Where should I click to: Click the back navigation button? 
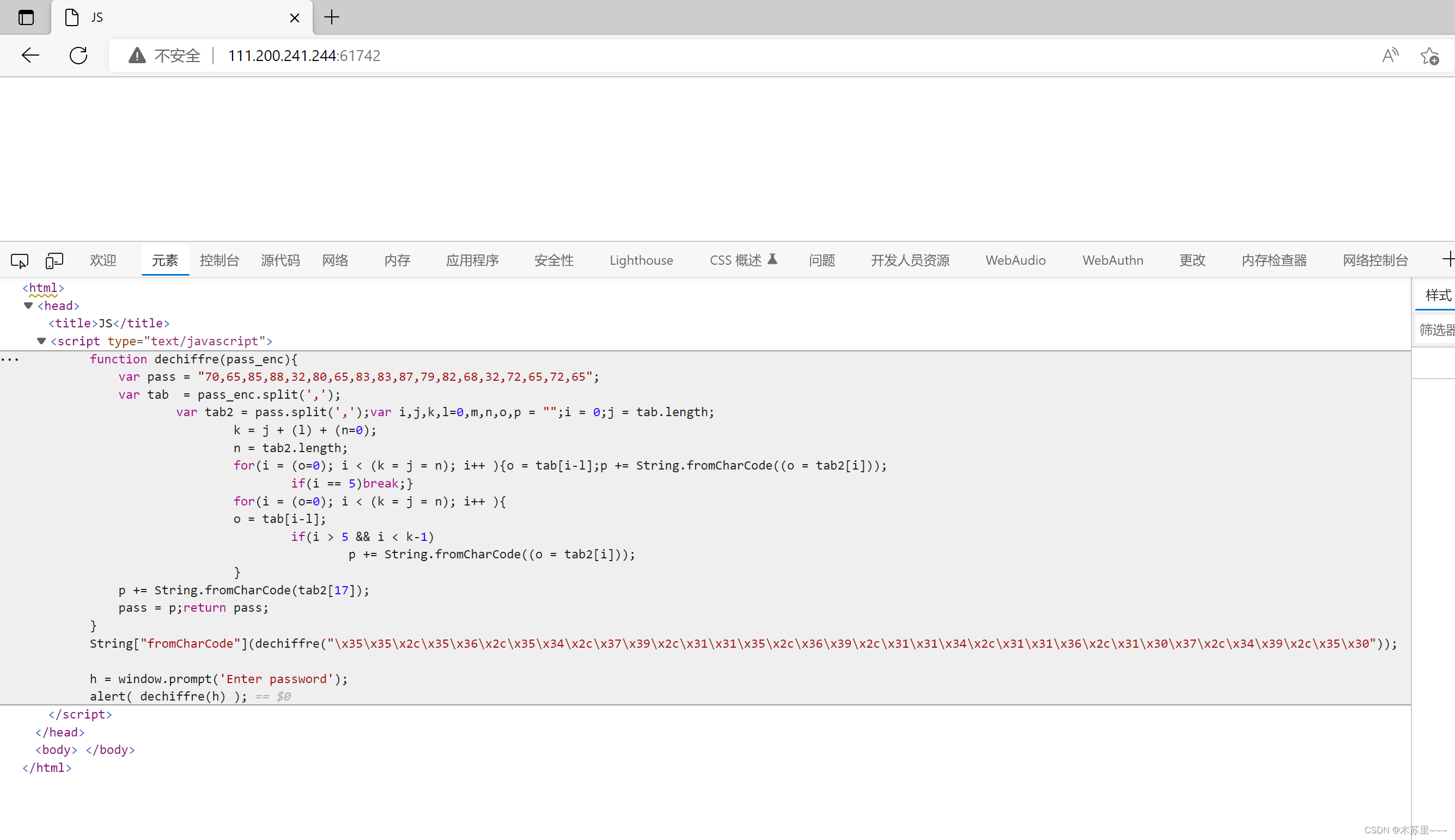point(31,55)
